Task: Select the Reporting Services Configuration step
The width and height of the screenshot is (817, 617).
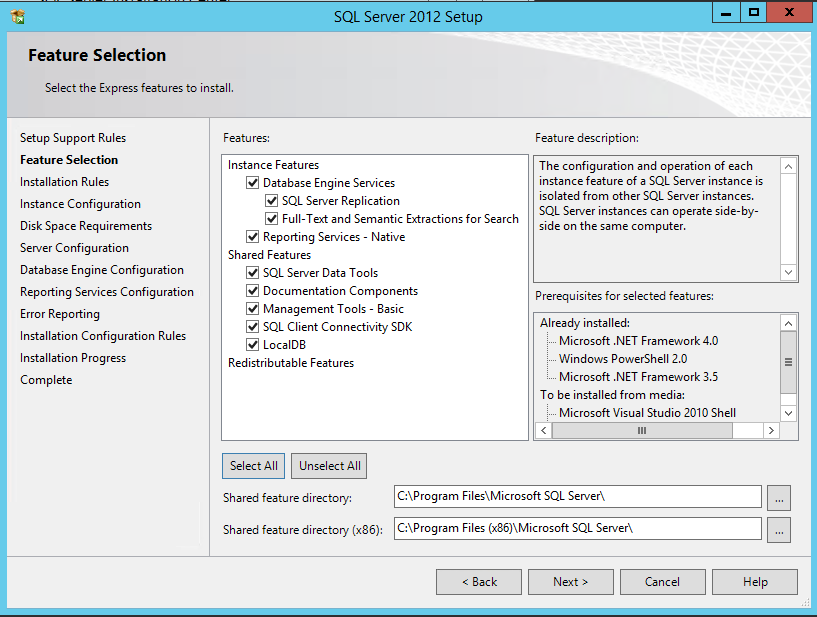Action: coord(107,292)
